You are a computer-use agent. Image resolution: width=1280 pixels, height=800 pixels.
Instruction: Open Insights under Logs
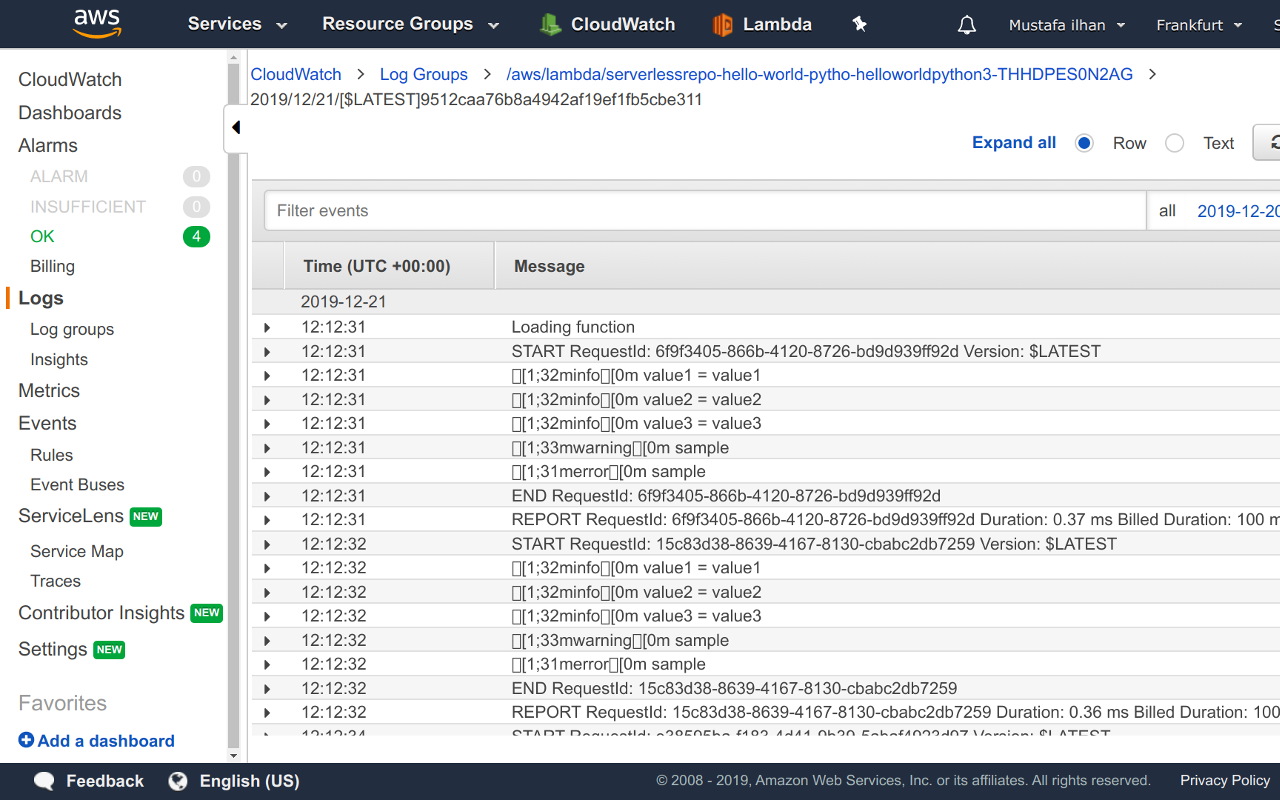pyautogui.click(x=59, y=360)
